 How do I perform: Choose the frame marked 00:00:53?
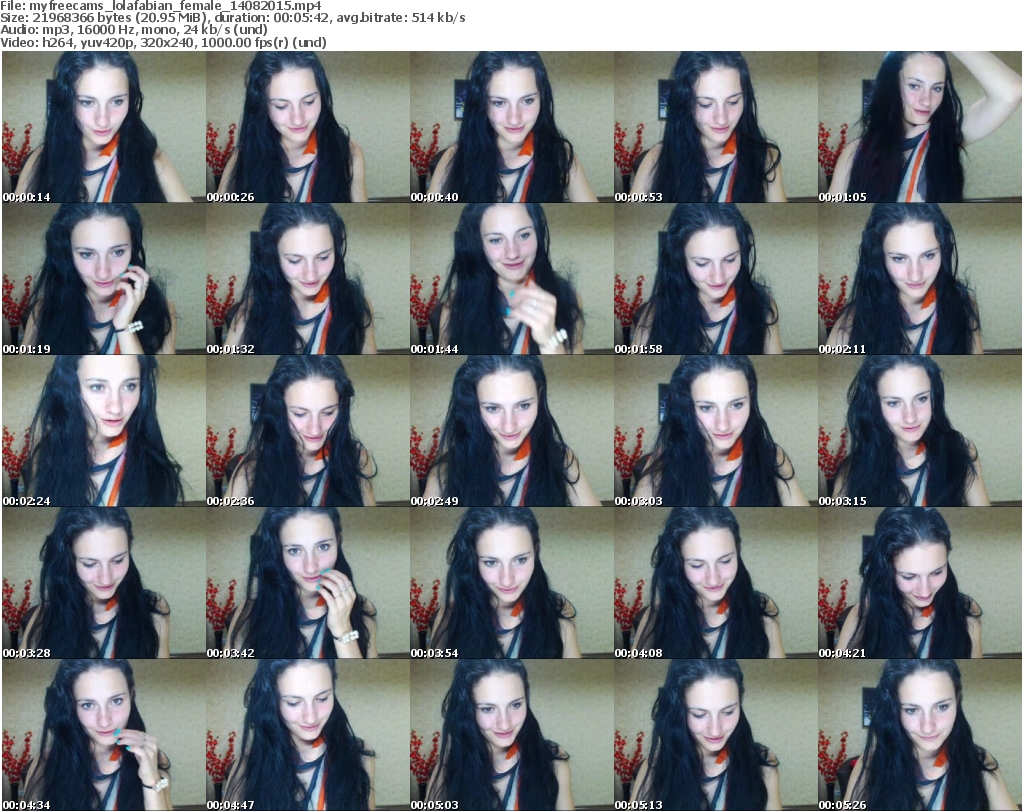coord(716,127)
